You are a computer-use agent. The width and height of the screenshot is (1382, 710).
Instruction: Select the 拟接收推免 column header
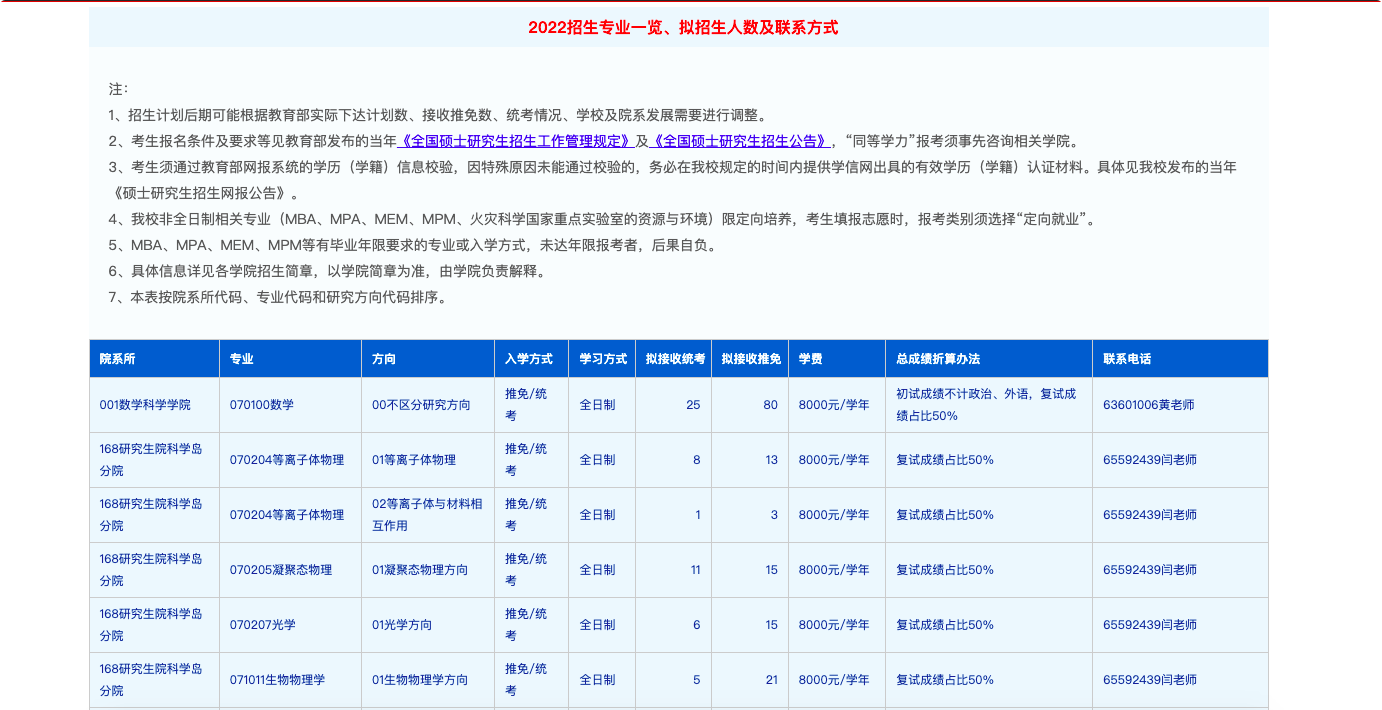click(x=750, y=359)
